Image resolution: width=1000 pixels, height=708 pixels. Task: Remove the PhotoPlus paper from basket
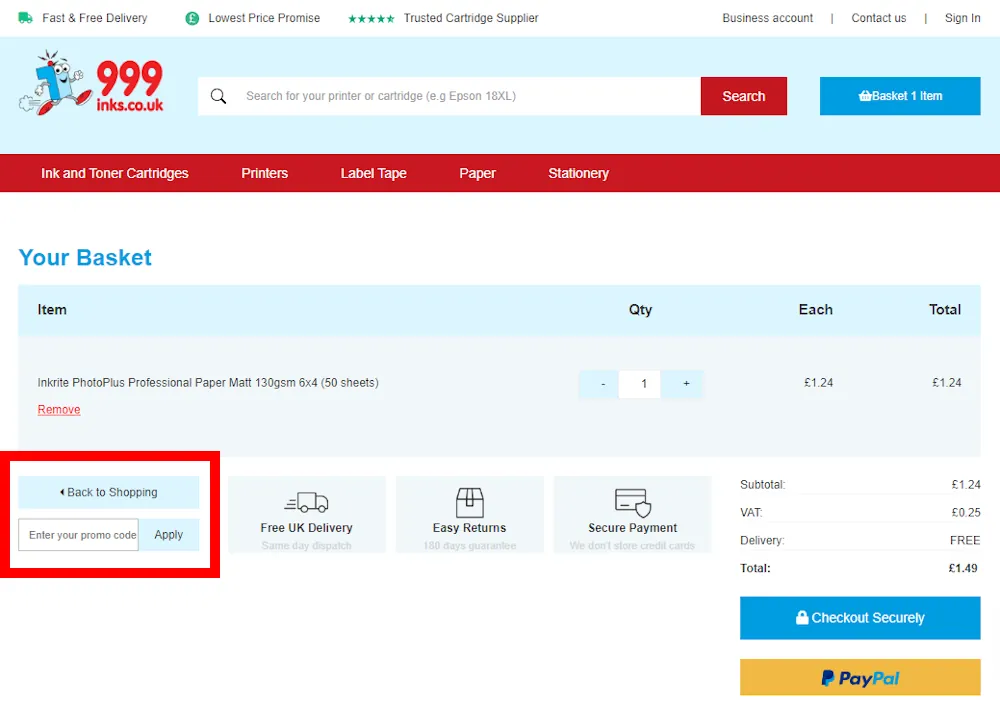(58, 409)
